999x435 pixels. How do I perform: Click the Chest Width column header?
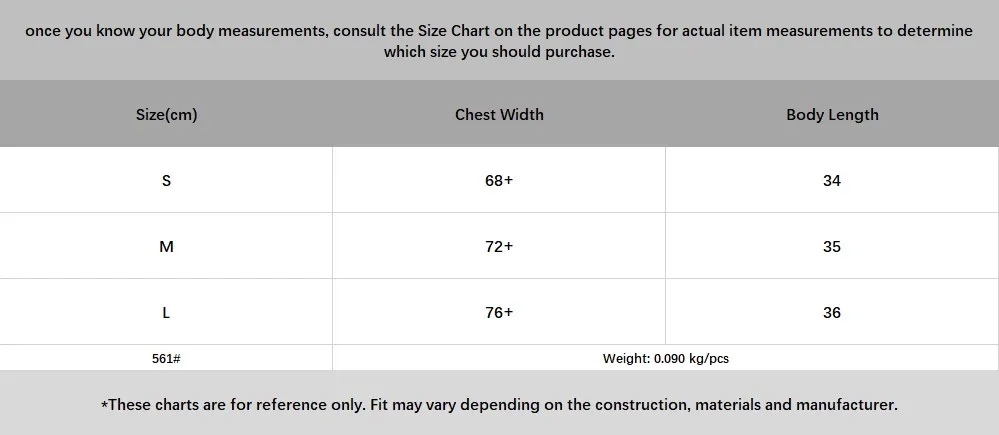tap(499, 115)
